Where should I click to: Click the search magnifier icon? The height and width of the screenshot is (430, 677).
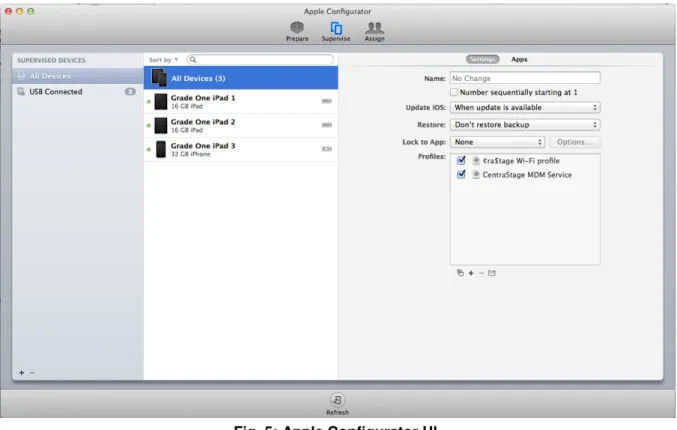[x=193, y=60]
